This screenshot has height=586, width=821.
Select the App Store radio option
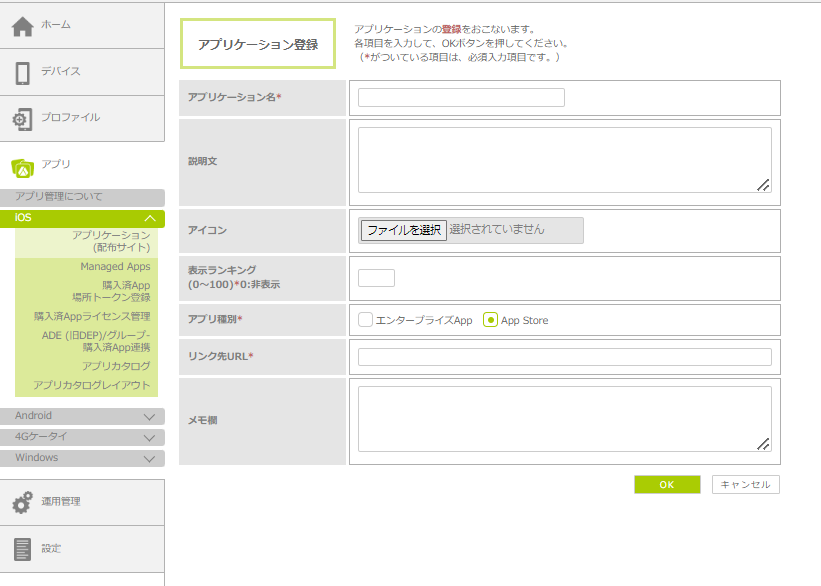tap(490, 320)
